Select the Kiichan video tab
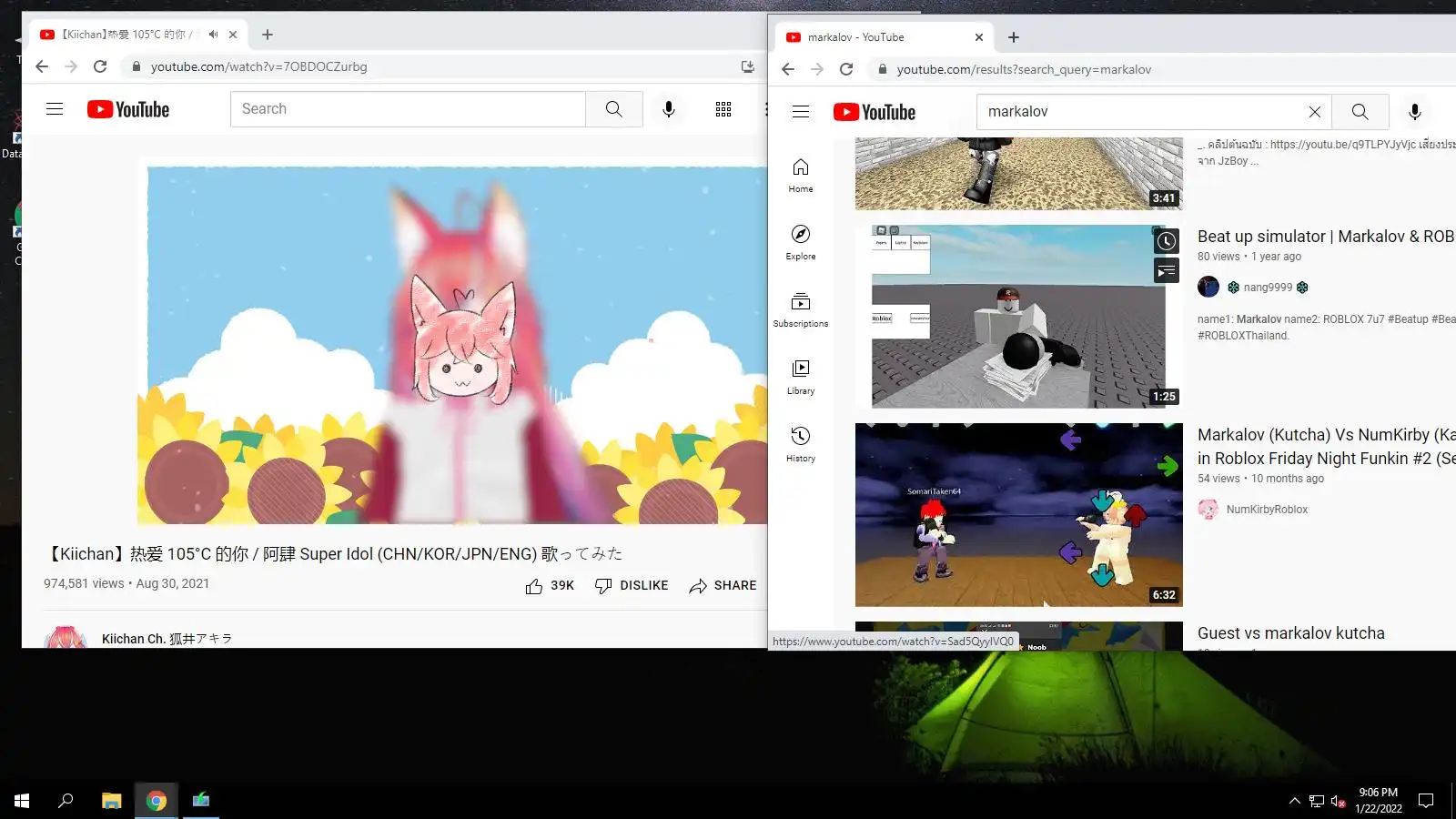The image size is (1456, 819). 138,35
